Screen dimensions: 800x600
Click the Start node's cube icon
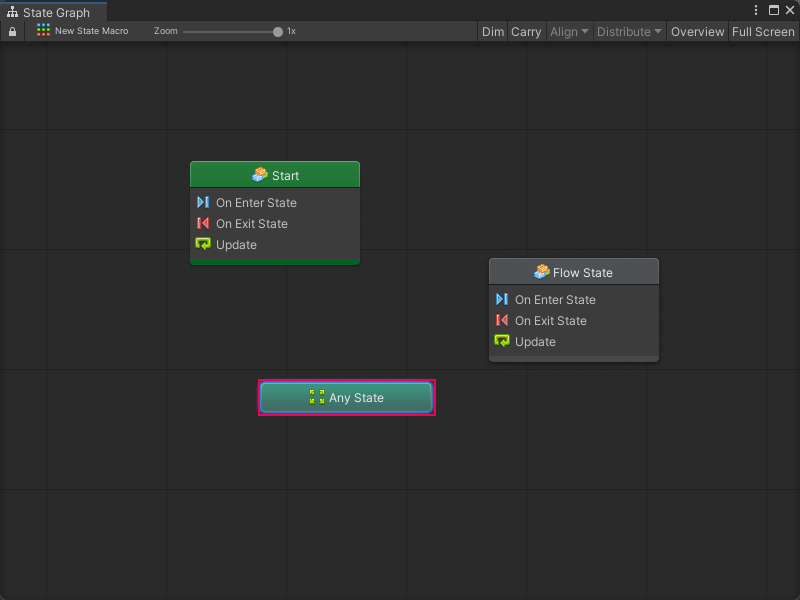[x=260, y=175]
